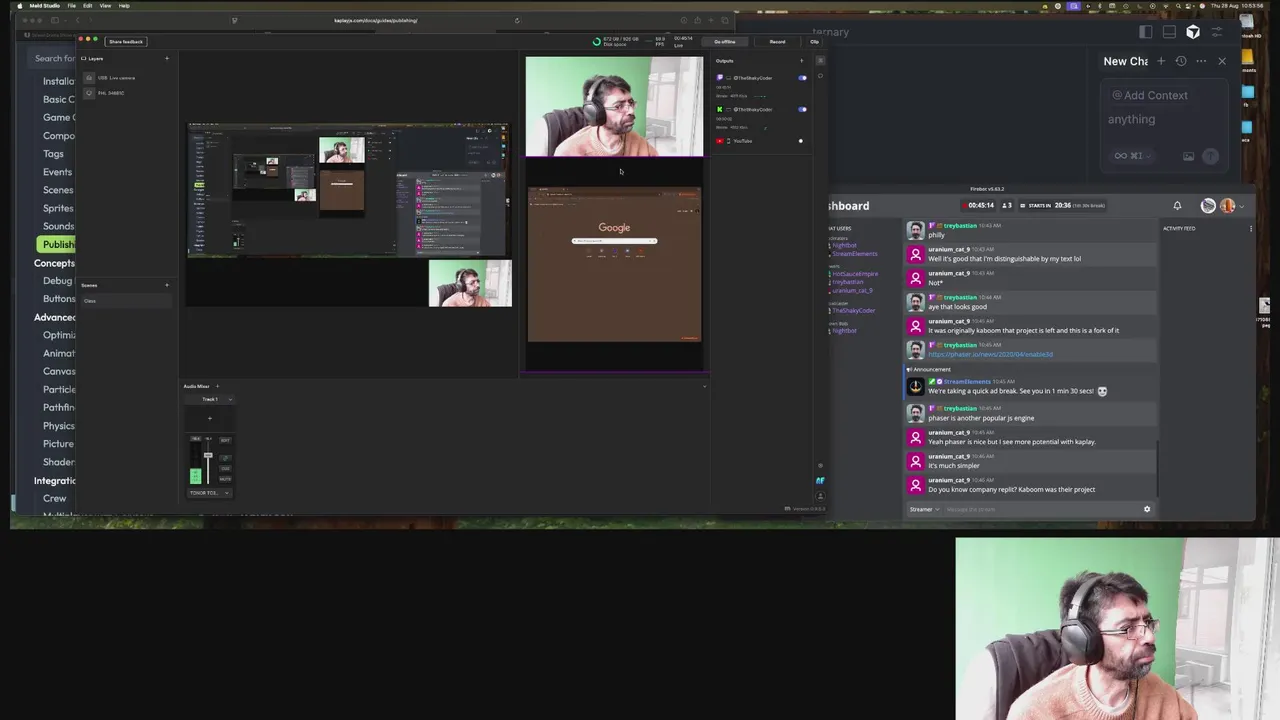Toggle second @TheShakyCoder output stream
The height and width of the screenshot is (720, 1280).
click(802, 109)
